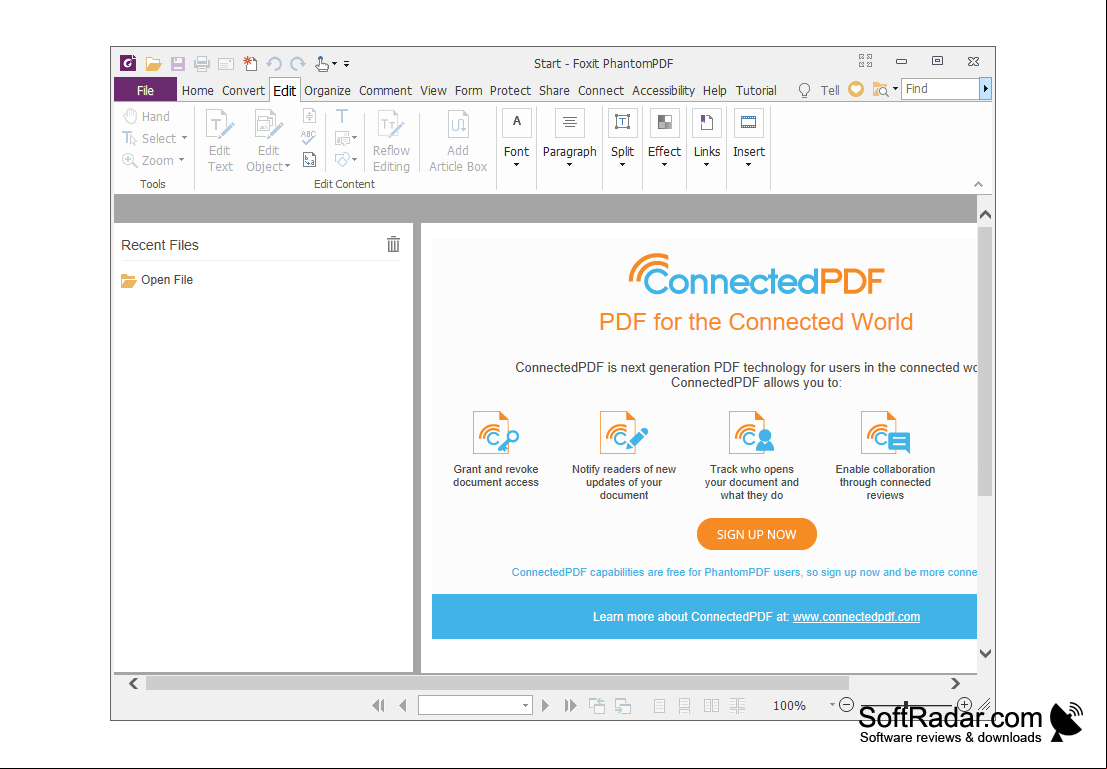This screenshot has width=1107, height=769.
Task: Click the Add Article Box tool
Action: (458, 141)
